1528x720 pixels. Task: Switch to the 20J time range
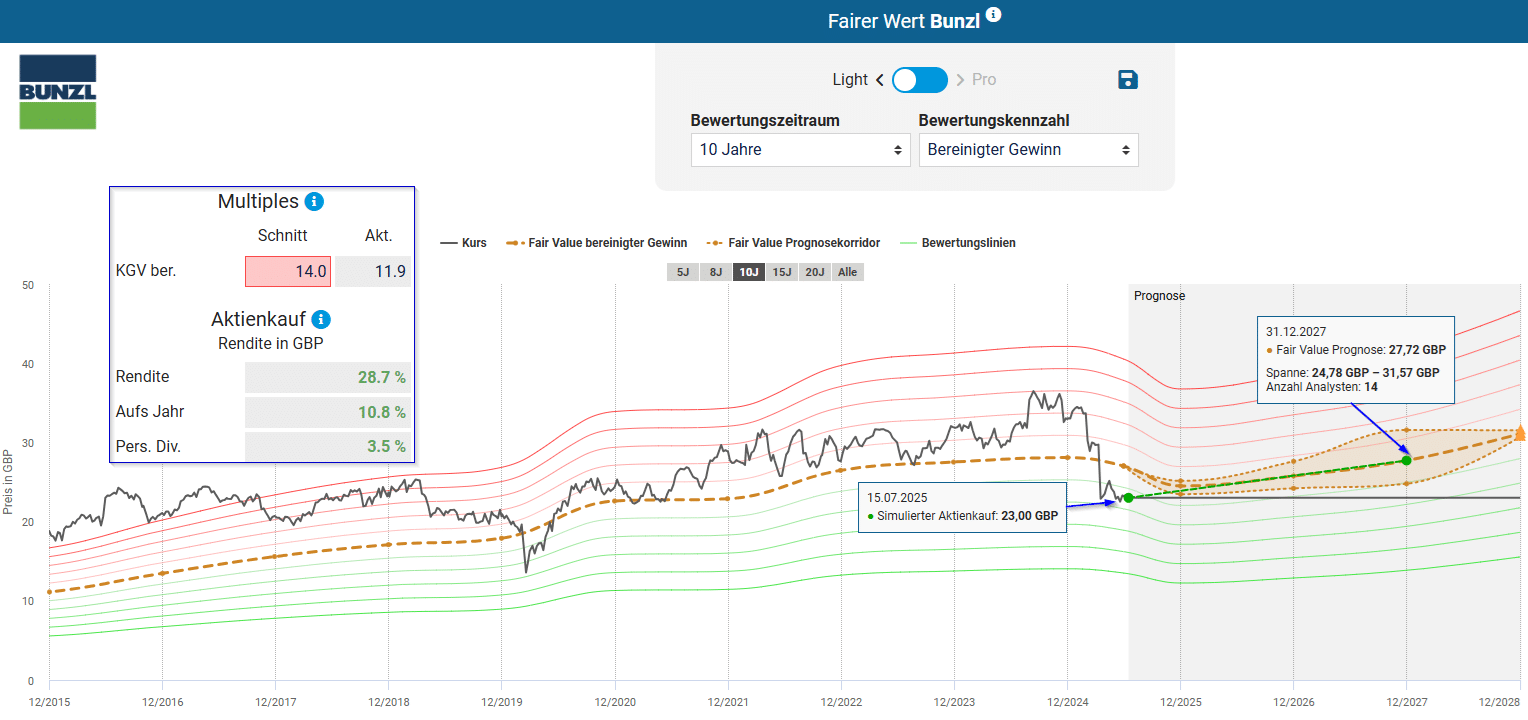[x=815, y=272]
